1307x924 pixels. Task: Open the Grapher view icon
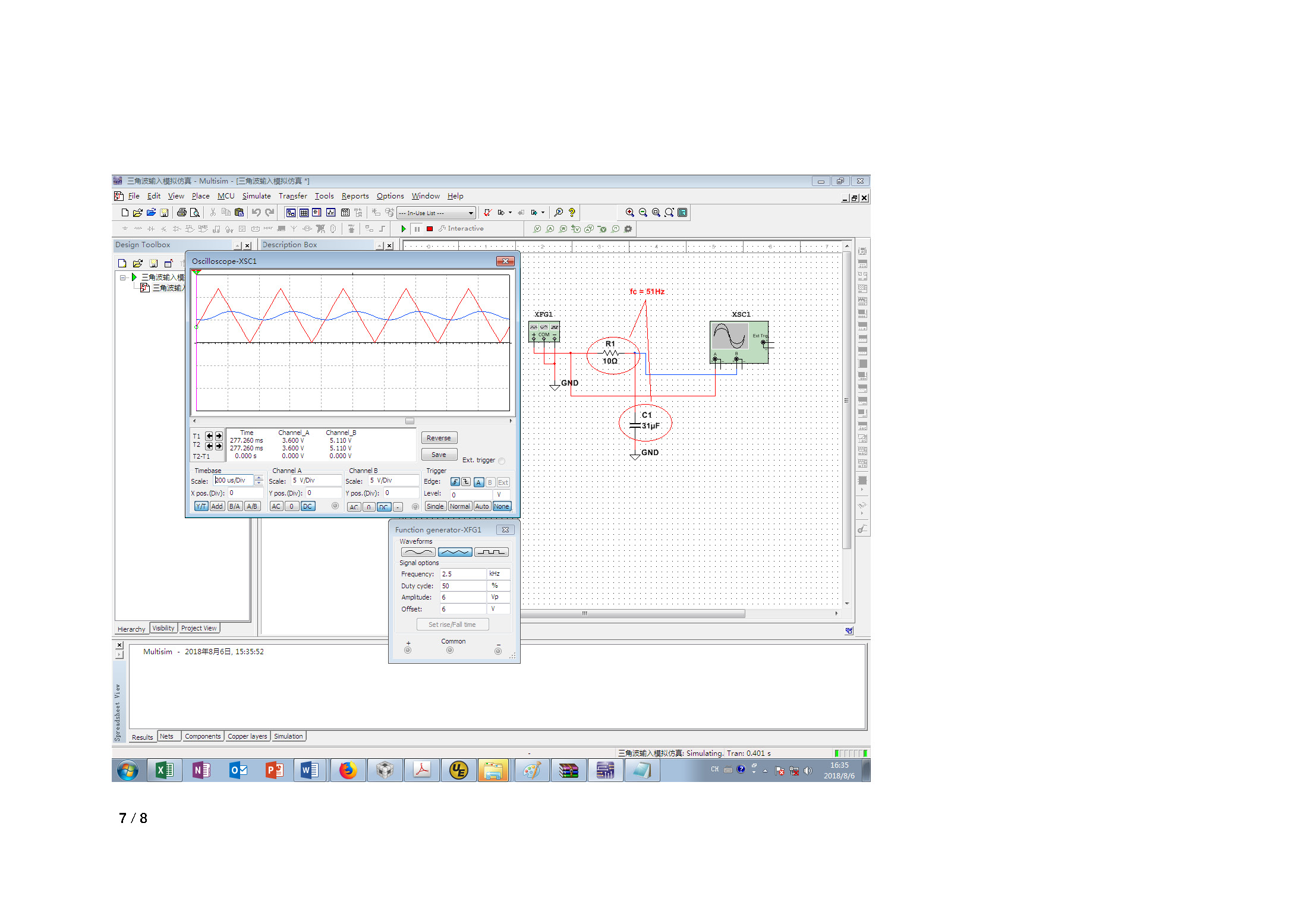(x=330, y=213)
